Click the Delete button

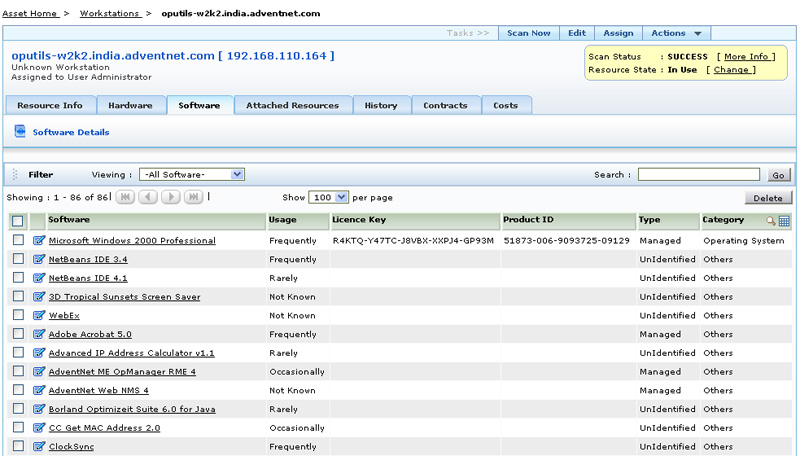(x=768, y=198)
